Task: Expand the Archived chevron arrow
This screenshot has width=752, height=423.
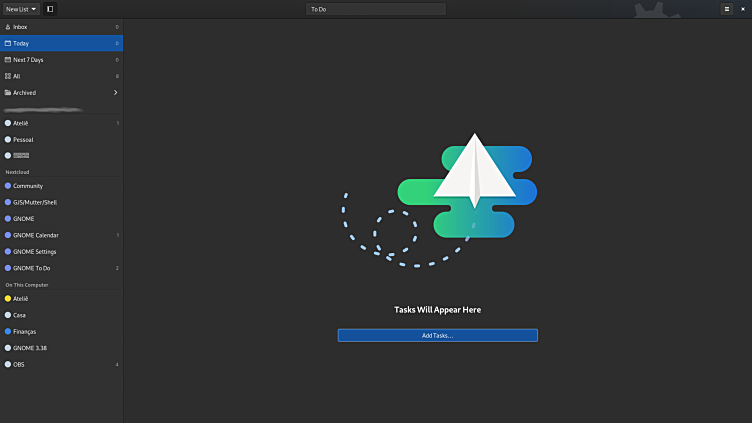Action: pyautogui.click(x=115, y=93)
